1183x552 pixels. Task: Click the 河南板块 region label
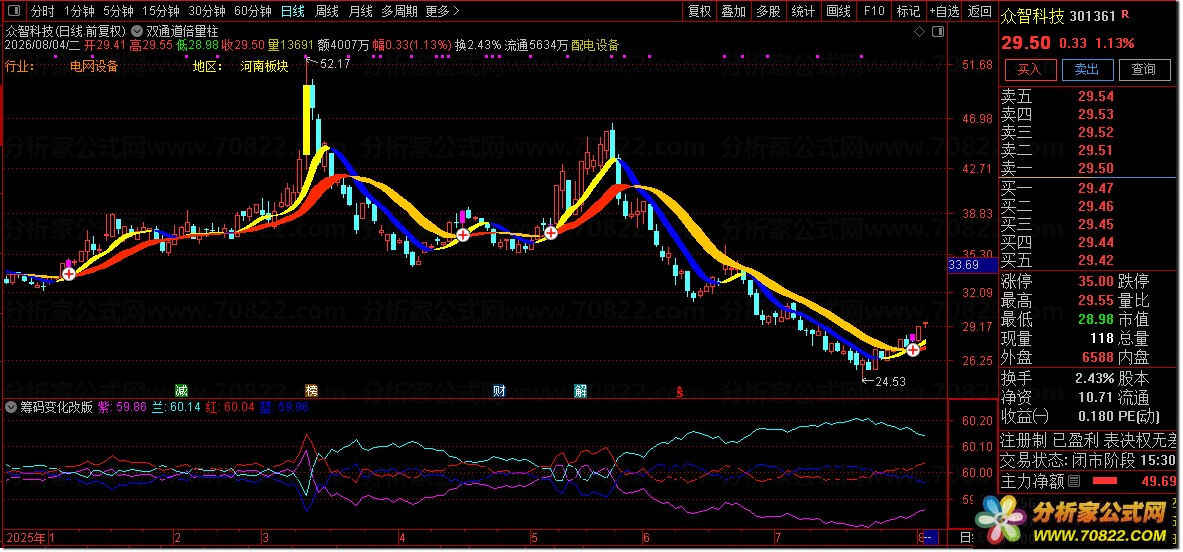pyautogui.click(x=265, y=66)
